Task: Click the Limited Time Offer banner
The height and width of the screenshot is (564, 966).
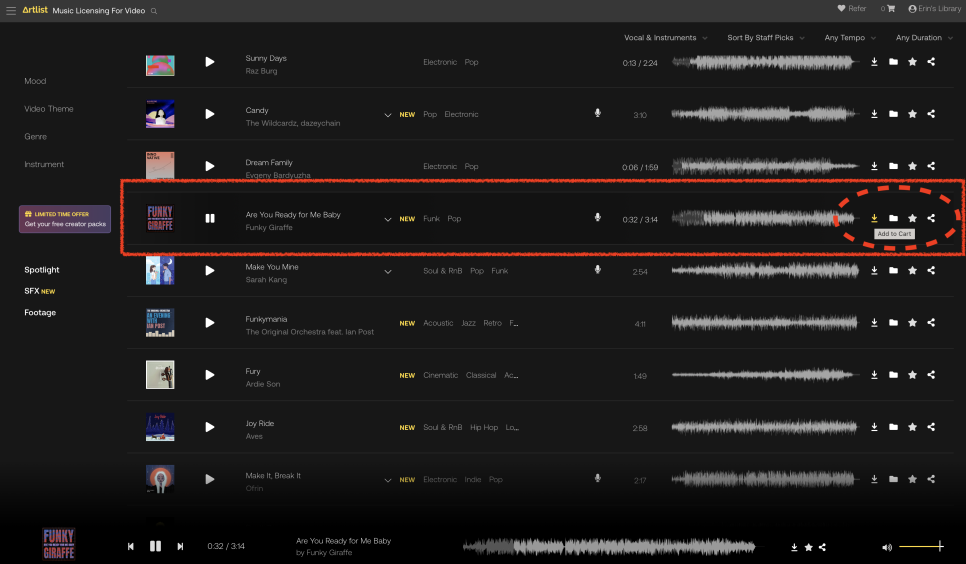Action: coord(65,219)
